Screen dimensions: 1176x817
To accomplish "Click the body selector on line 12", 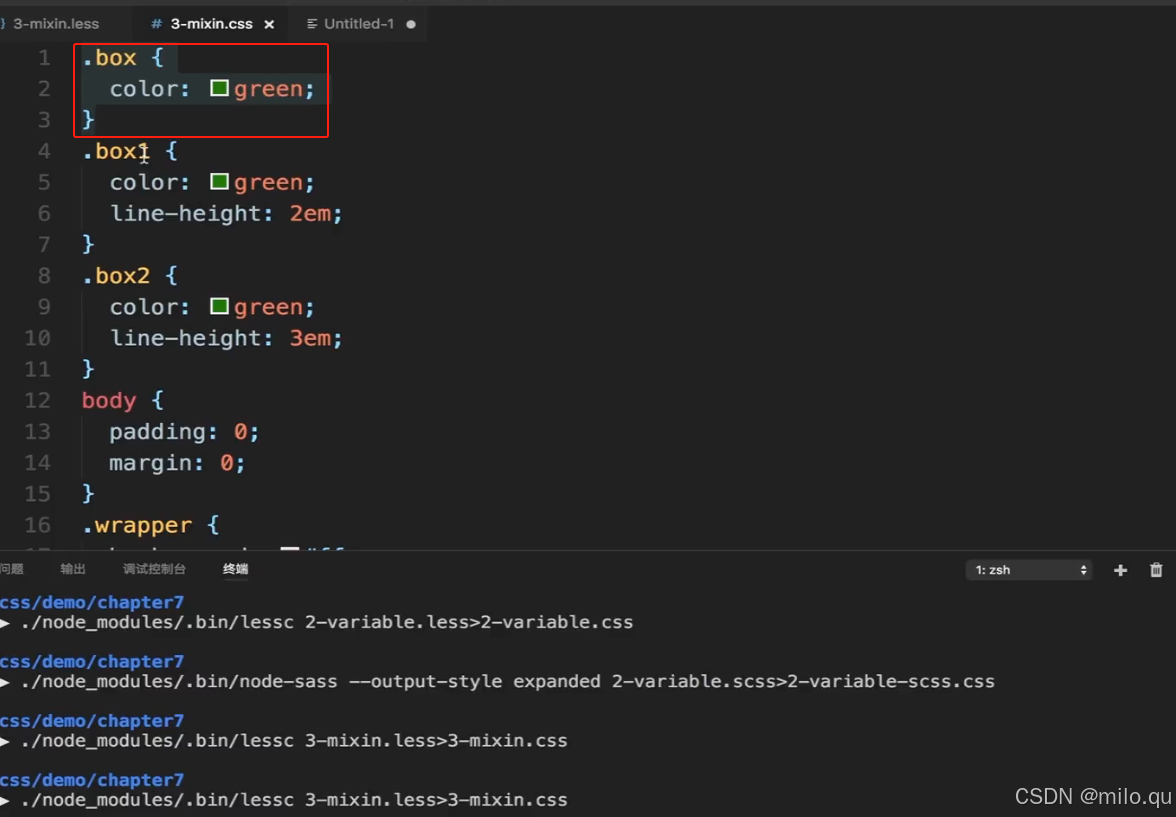I will [109, 400].
